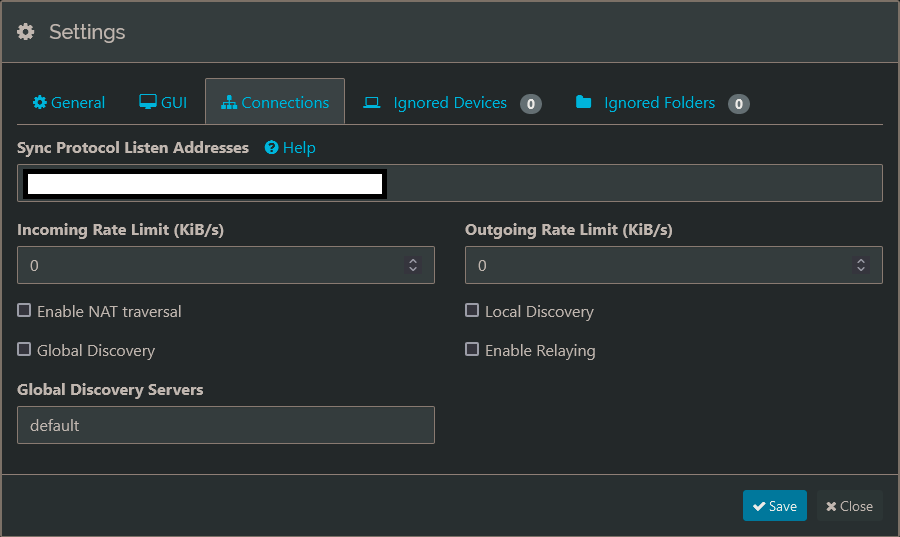Click the laptop icon for Ignored Devices
Screen dimensions: 900x537
(372, 103)
